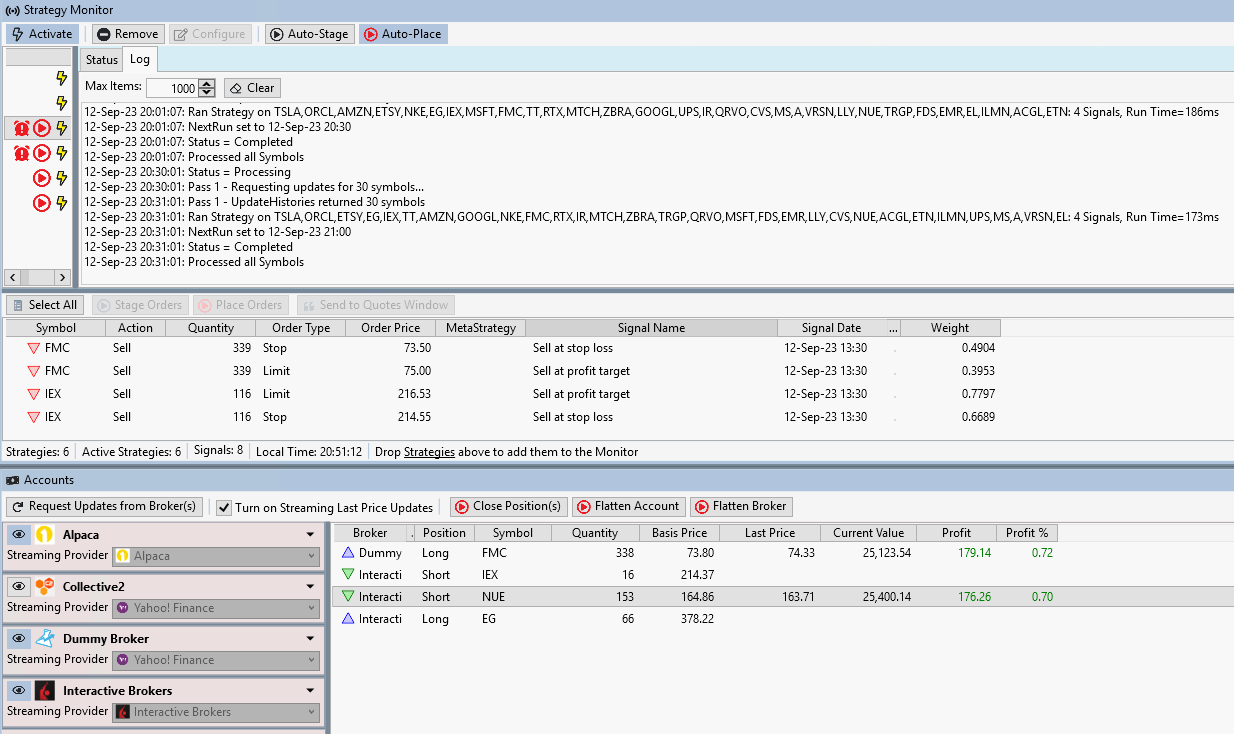Click the sell arrow icon beside IEX Limit order
The image size is (1234, 734).
pos(33,394)
